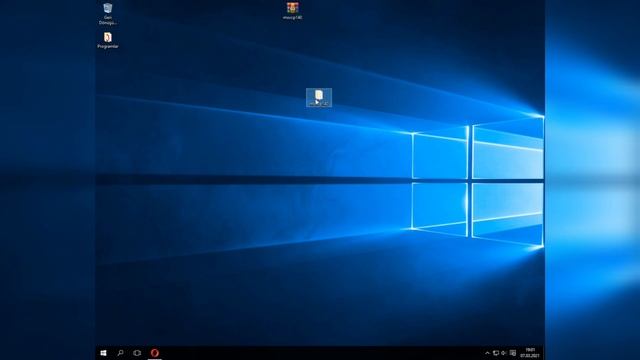Open network status tray icon
This screenshot has width=640, height=360.
[x=496, y=353]
